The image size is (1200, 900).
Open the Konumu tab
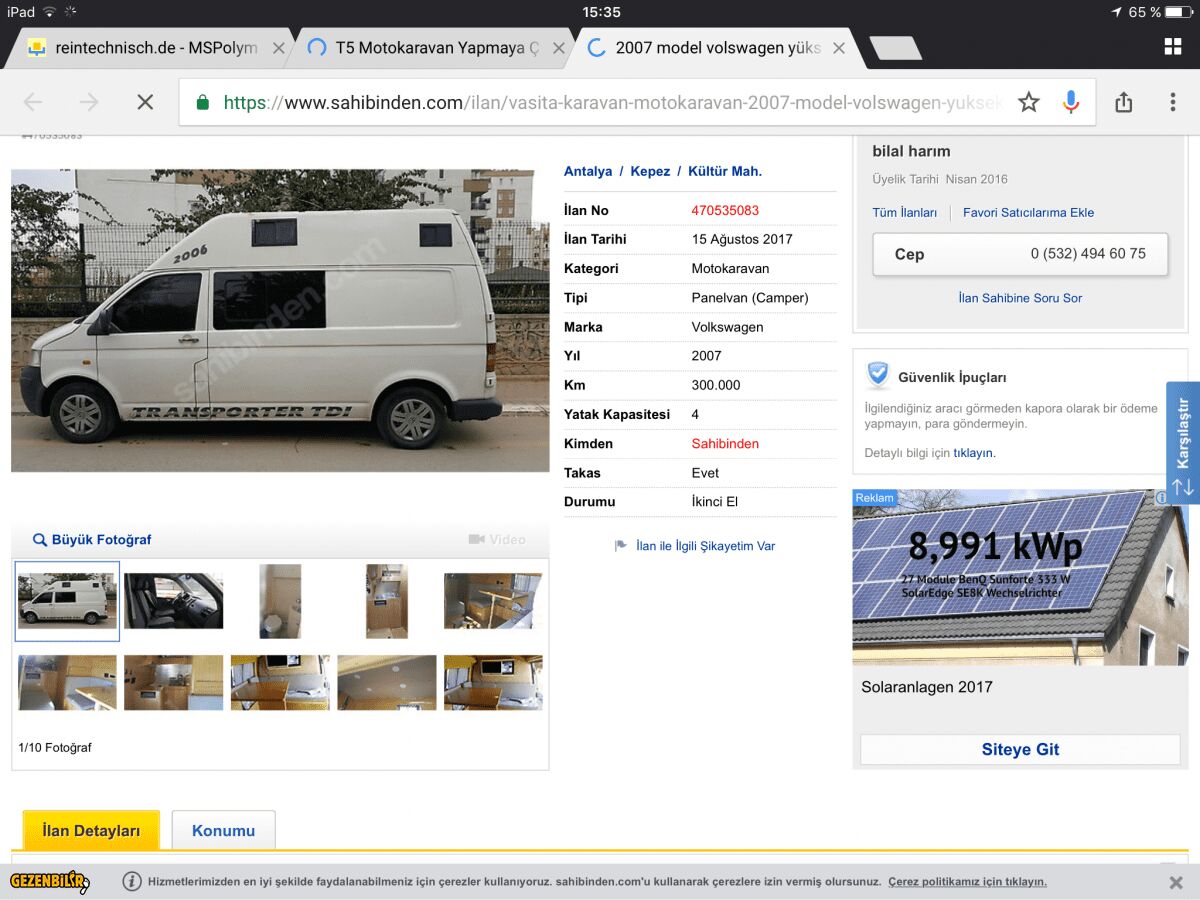[223, 831]
